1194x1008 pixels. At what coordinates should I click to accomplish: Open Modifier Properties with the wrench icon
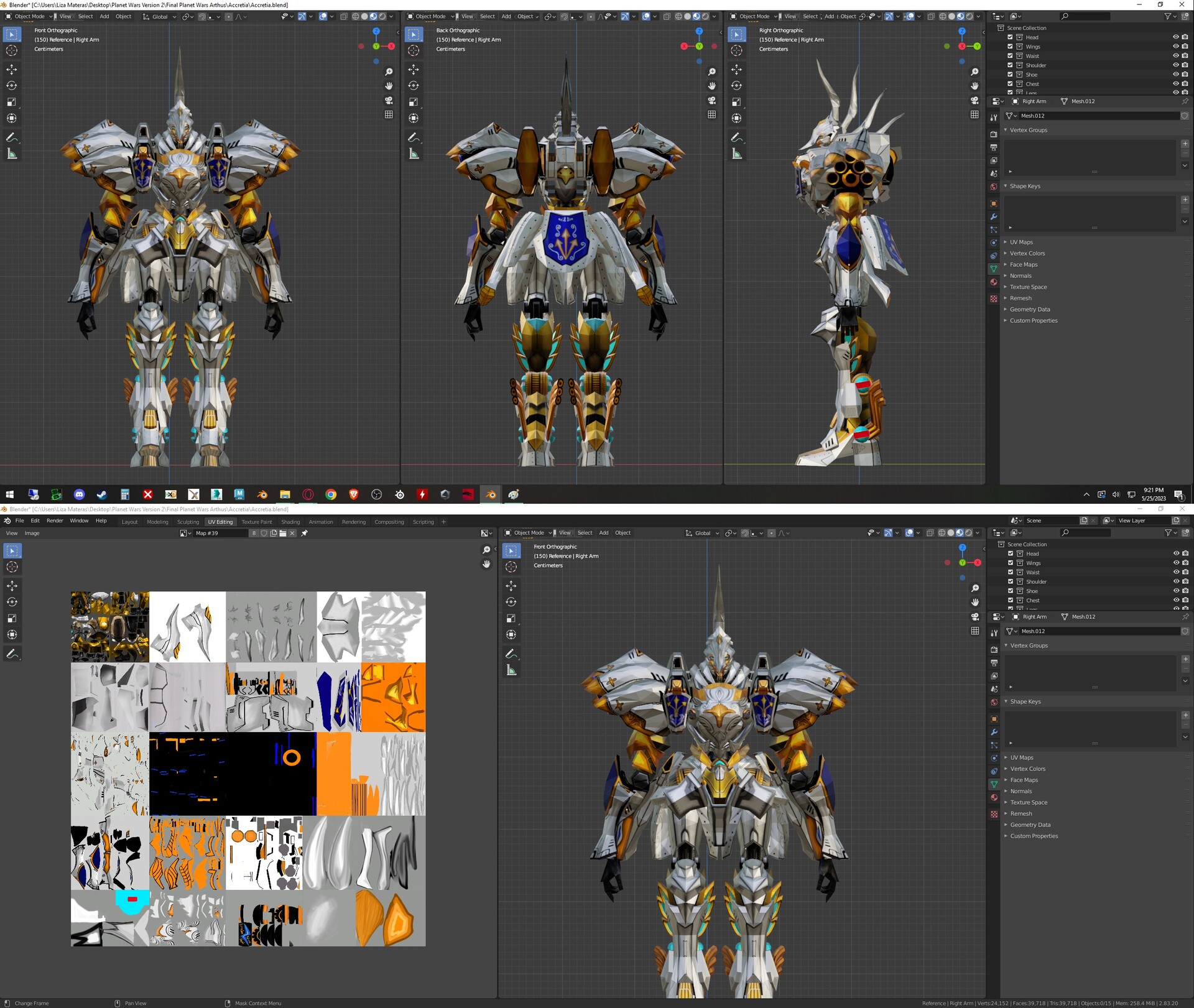994,217
